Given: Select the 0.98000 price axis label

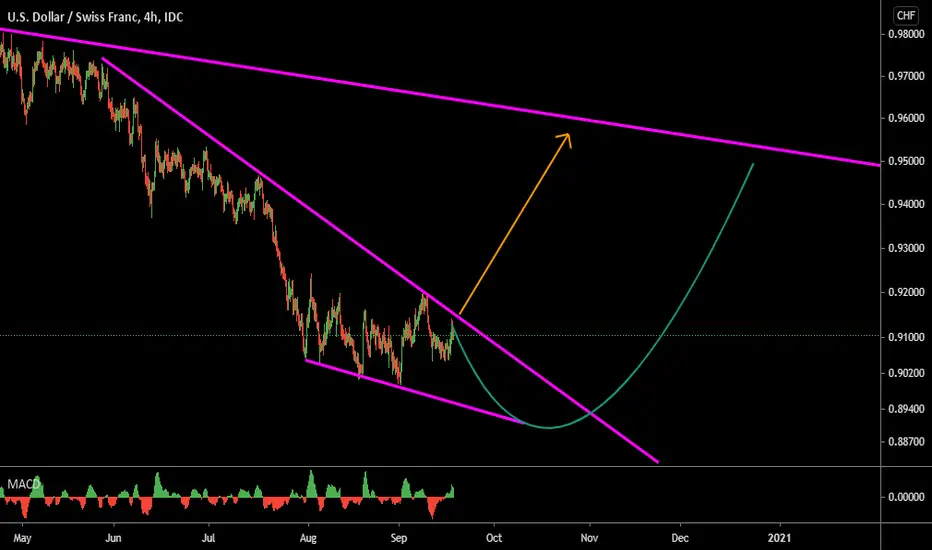Looking at the screenshot, I should (906, 34).
